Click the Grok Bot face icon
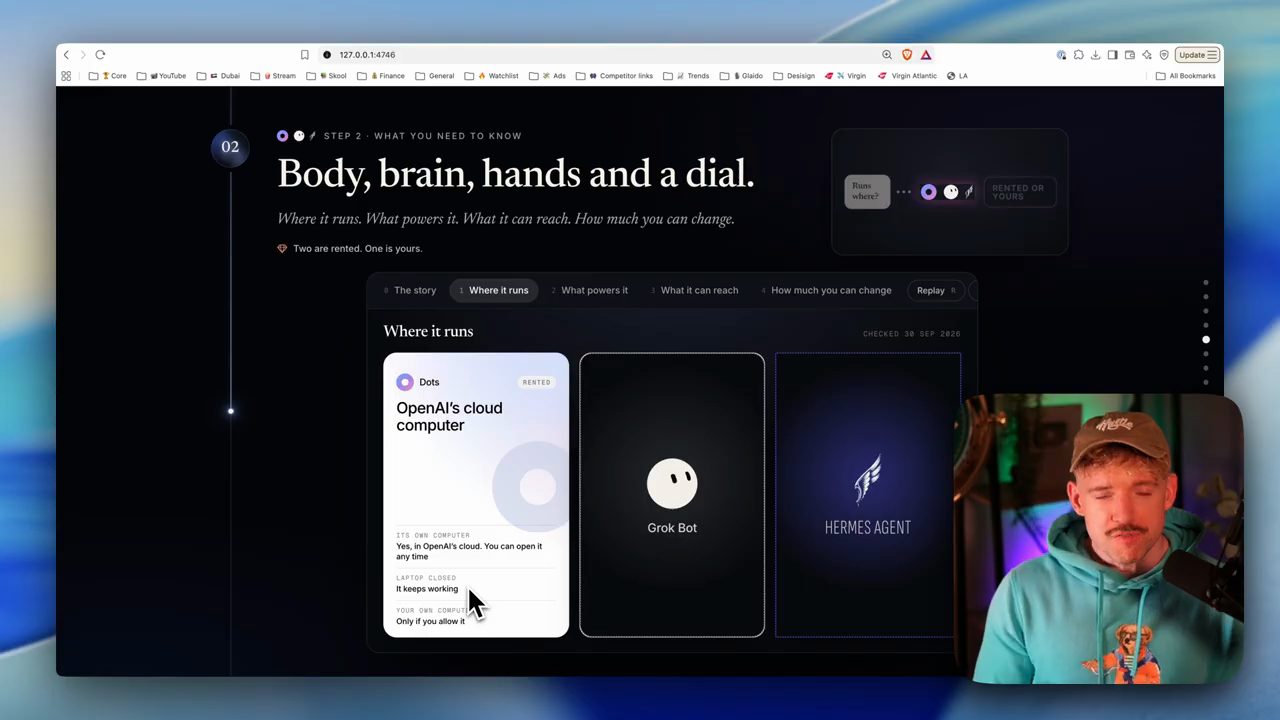1280x720 pixels. pos(672,484)
